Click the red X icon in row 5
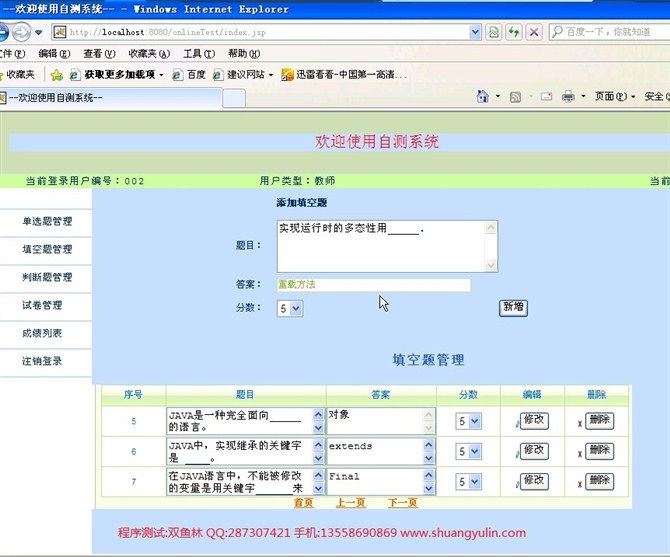 (x=580, y=424)
